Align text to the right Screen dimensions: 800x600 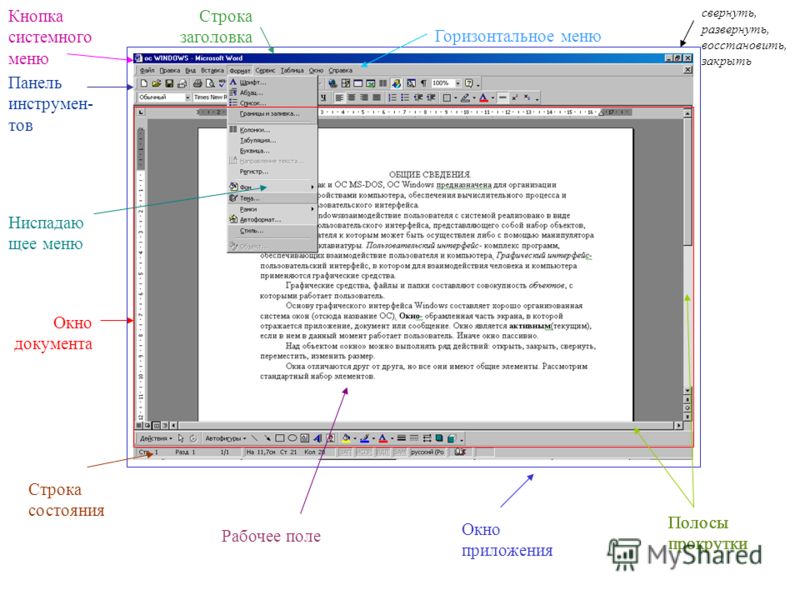pos(364,97)
